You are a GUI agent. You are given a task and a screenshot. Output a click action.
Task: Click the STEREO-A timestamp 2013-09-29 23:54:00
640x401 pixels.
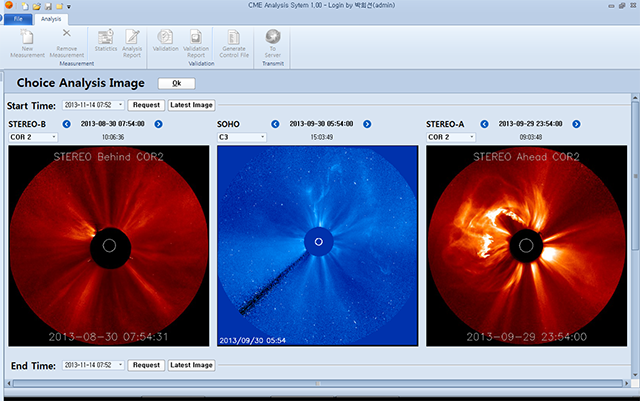click(530, 124)
